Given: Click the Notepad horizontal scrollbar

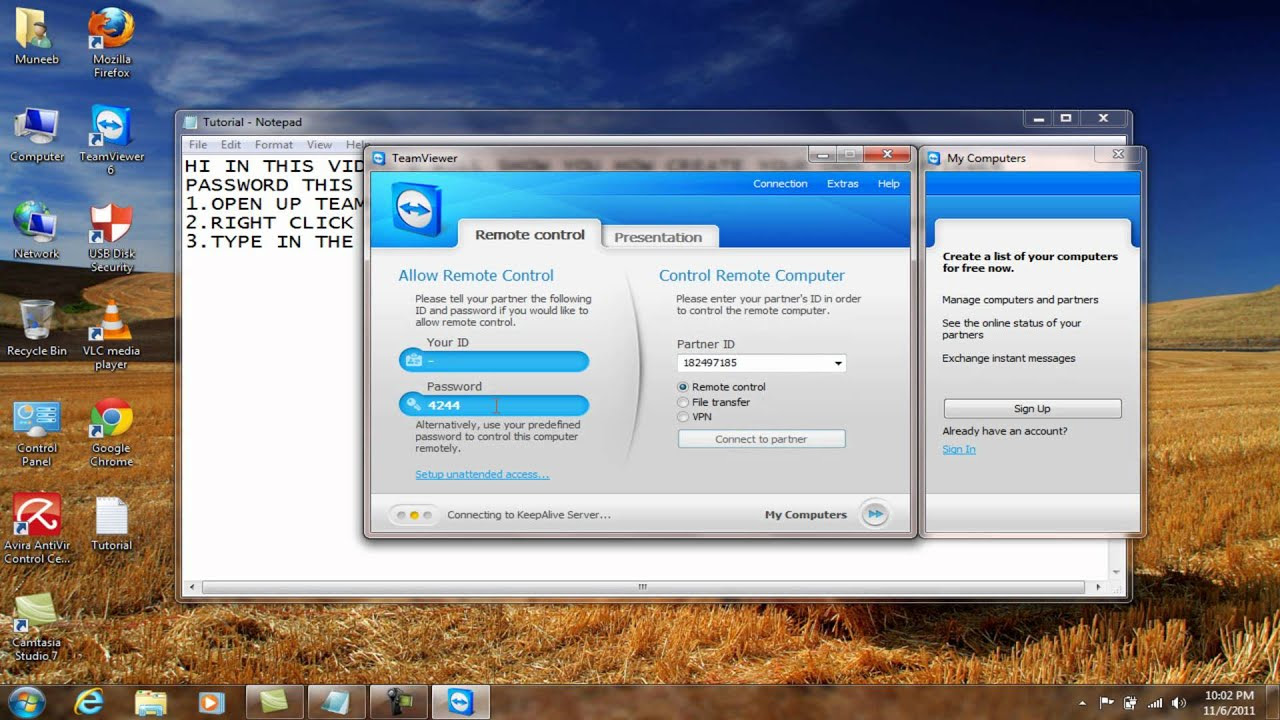Looking at the screenshot, I should 643,587.
